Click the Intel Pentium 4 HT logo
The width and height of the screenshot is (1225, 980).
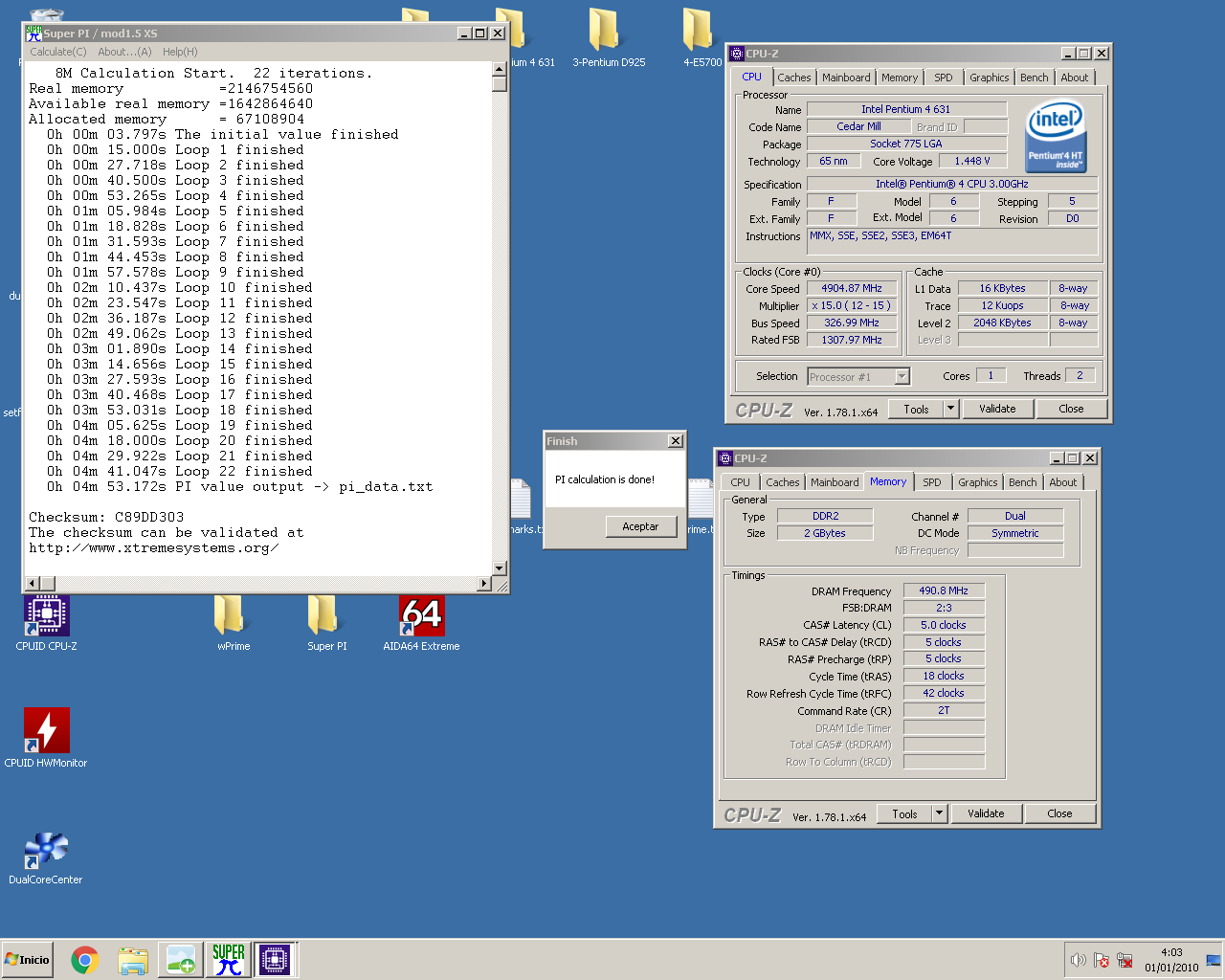[x=1056, y=137]
